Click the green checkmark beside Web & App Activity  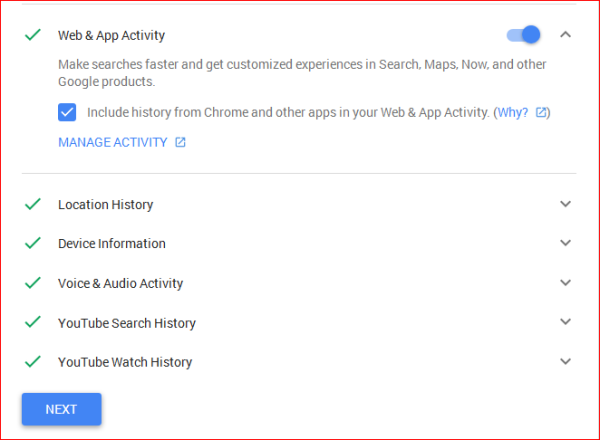point(33,35)
